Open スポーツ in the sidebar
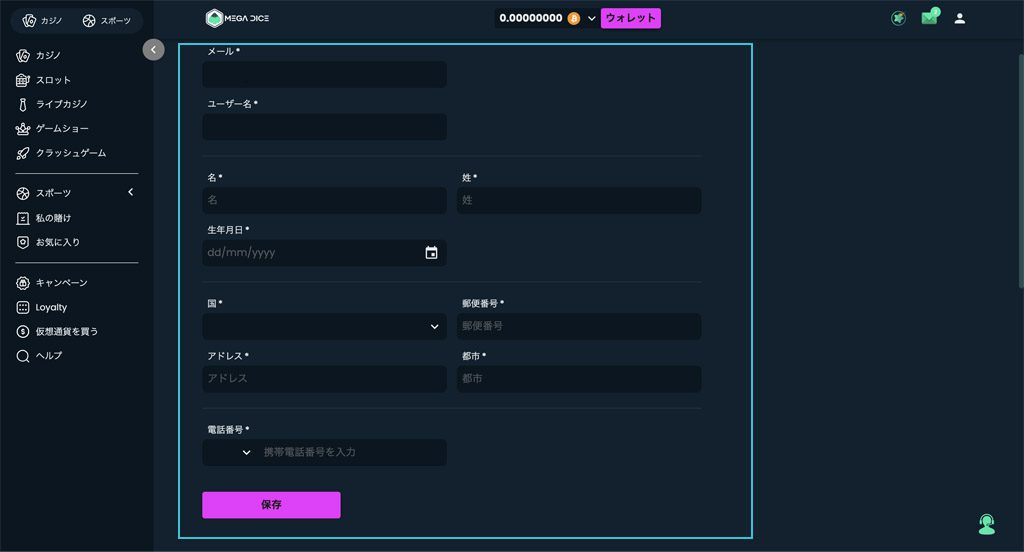1024x552 pixels. (x=44, y=193)
